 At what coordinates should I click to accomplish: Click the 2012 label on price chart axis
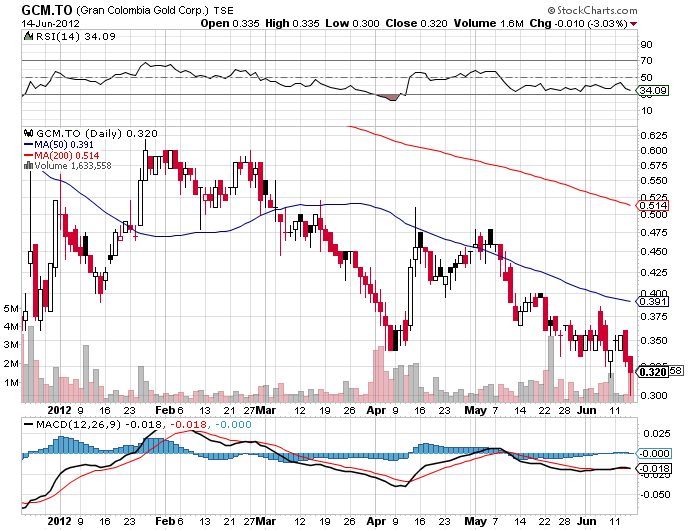(x=59, y=410)
